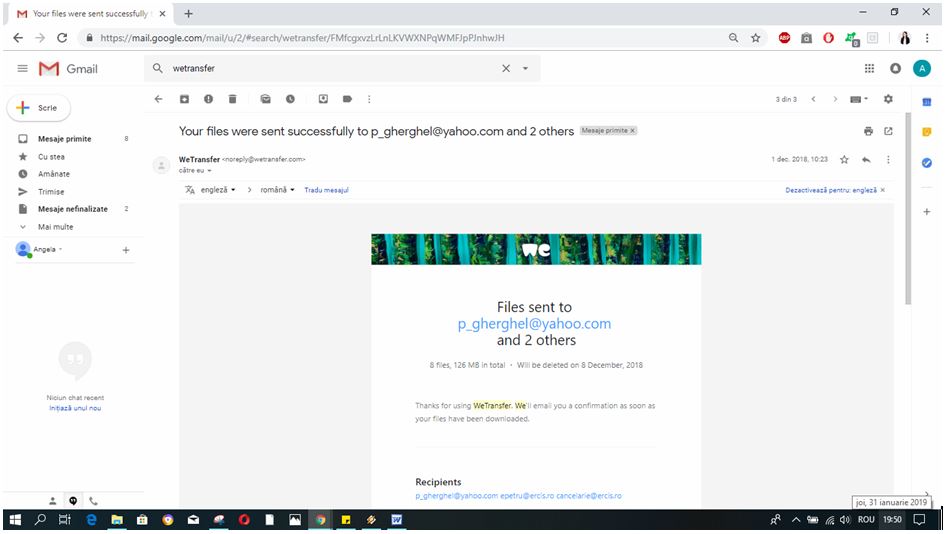Print the email conversation
This screenshot has width=945, height=534.
pyautogui.click(x=868, y=131)
